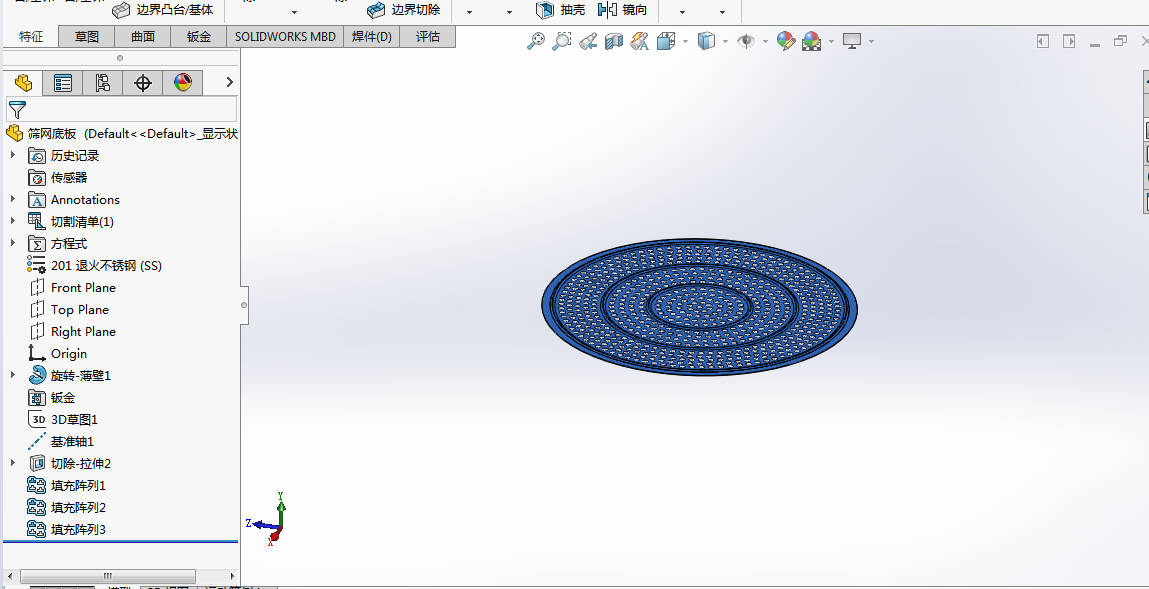Select the 填充阵列2 fill pattern

click(67, 507)
